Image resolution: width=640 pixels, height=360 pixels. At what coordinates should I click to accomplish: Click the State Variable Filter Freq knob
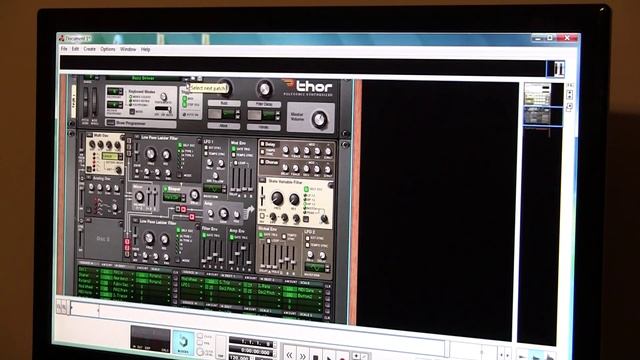[277, 198]
